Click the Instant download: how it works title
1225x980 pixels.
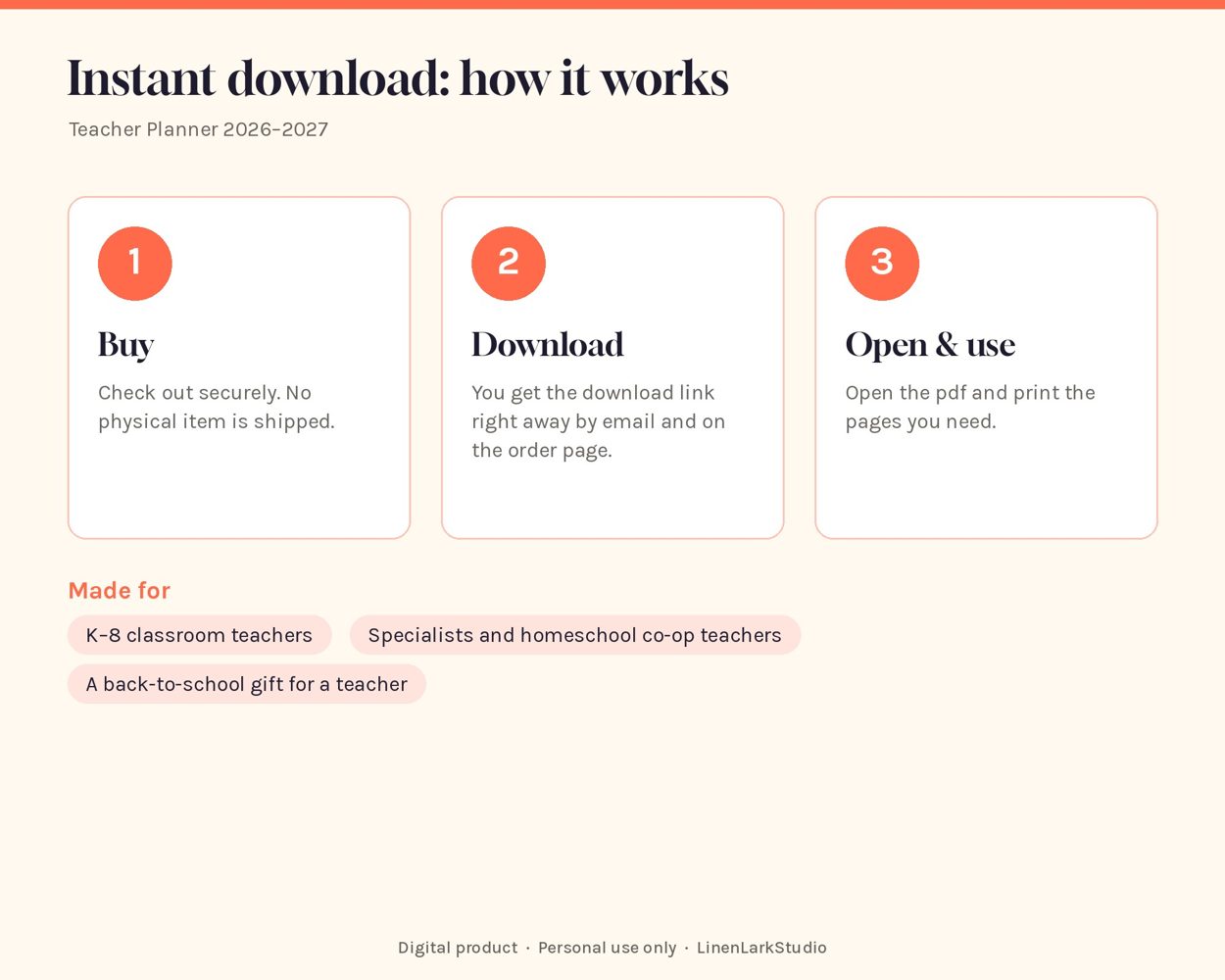pos(398,78)
